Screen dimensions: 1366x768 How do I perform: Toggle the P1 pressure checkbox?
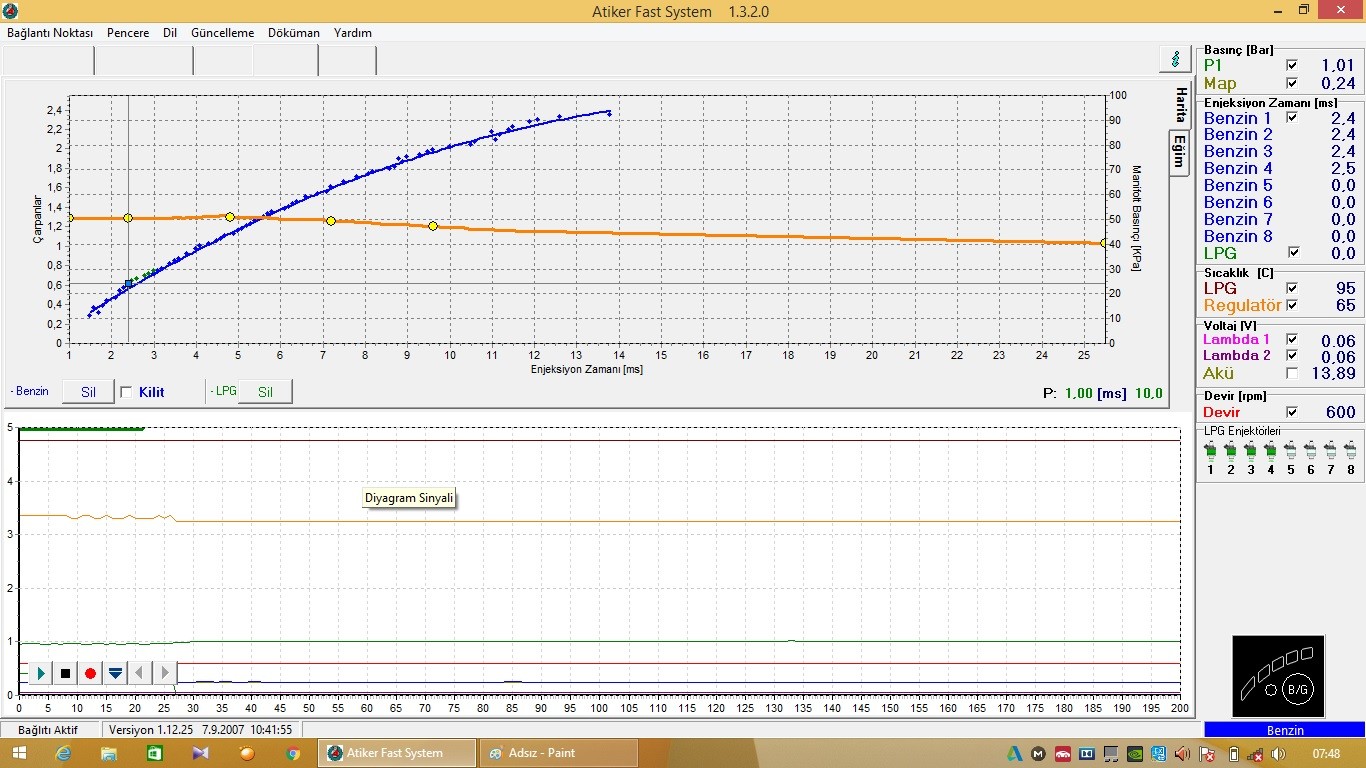point(1292,66)
